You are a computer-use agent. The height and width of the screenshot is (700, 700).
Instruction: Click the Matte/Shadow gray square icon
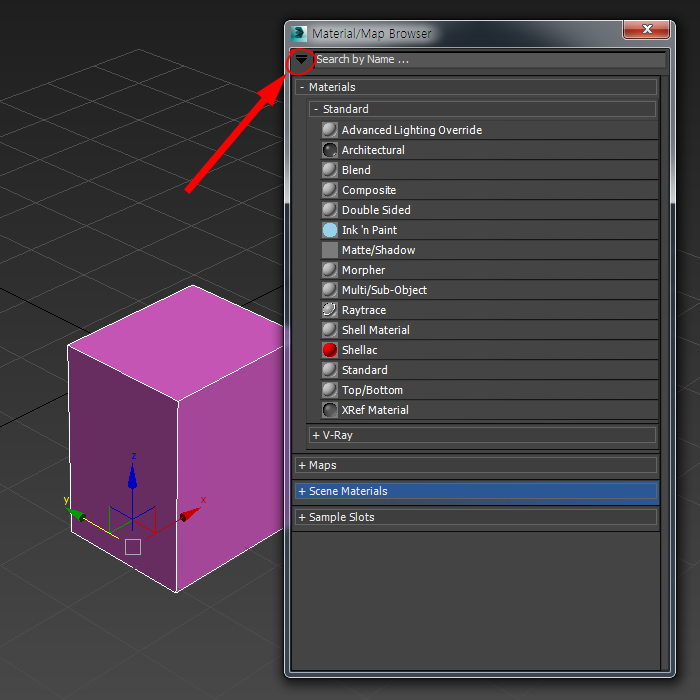pyautogui.click(x=329, y=250)
